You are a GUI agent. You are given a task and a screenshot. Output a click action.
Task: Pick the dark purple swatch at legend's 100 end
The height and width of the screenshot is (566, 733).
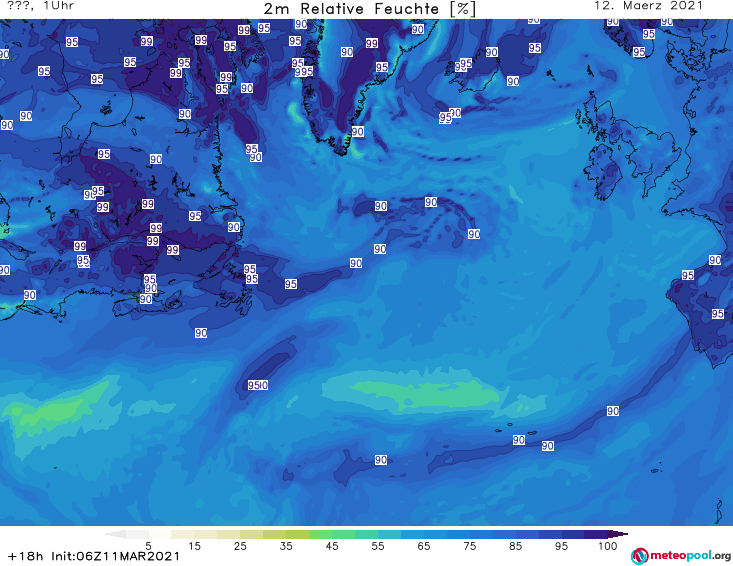[618, 534]
